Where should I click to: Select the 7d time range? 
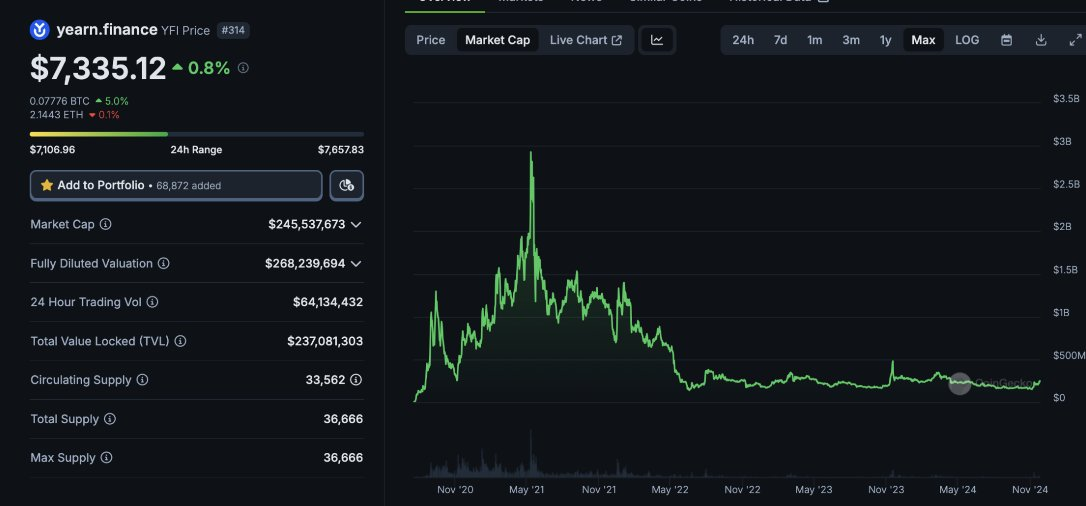780,40
